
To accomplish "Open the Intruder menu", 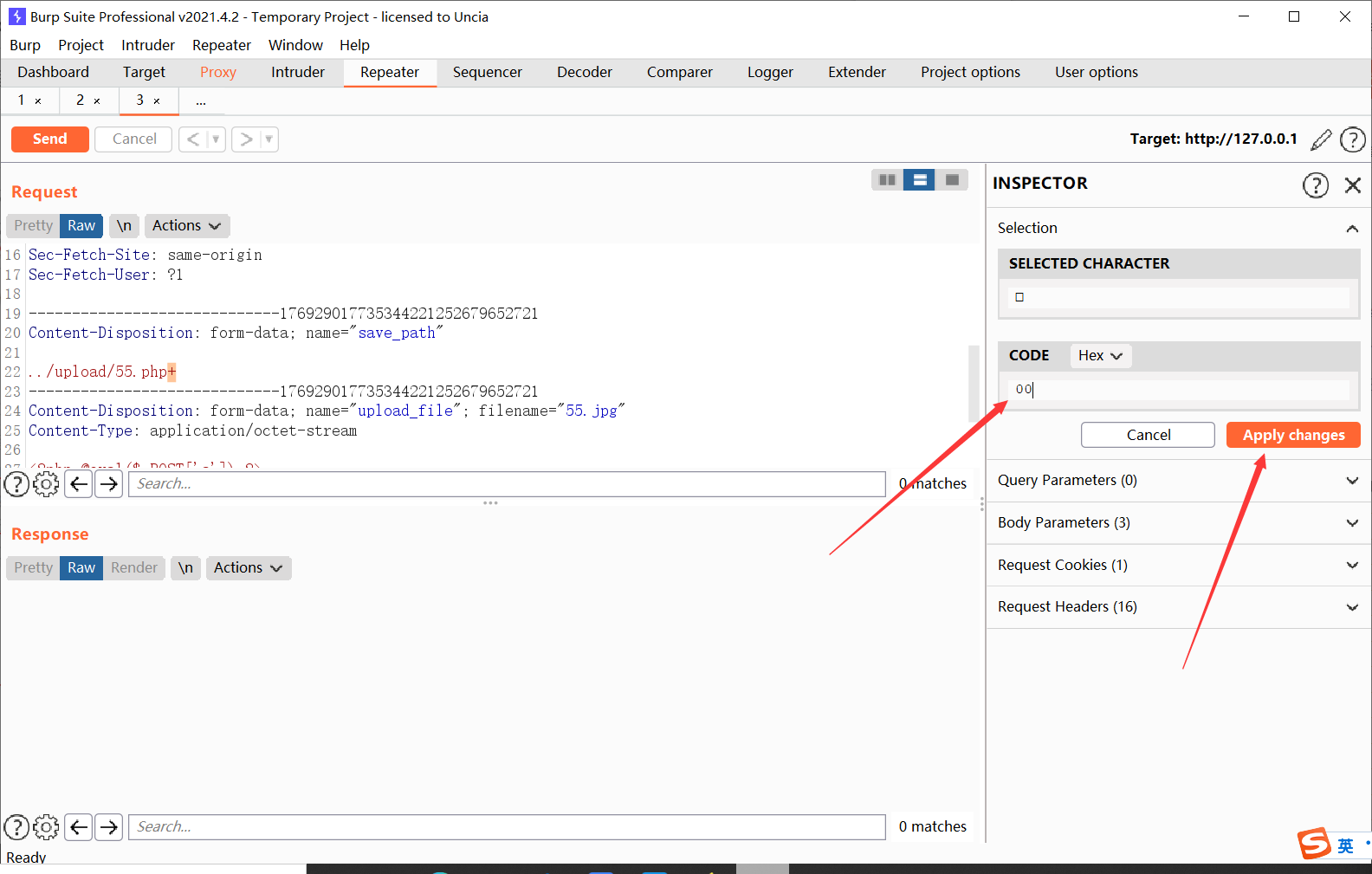I will [148, 45].
